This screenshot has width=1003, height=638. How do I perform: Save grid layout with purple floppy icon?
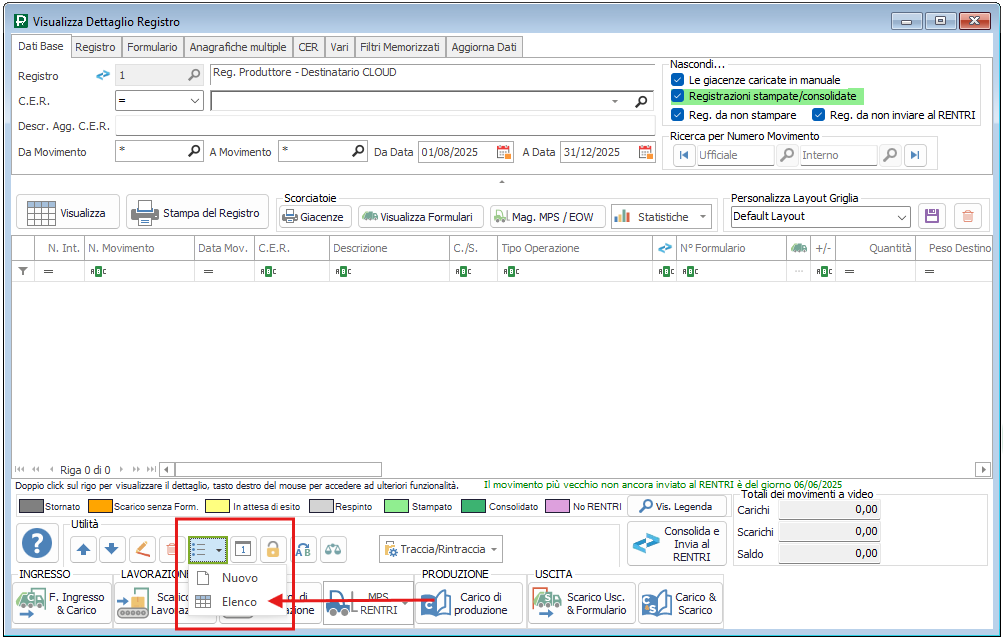click(x=932, y=216)
